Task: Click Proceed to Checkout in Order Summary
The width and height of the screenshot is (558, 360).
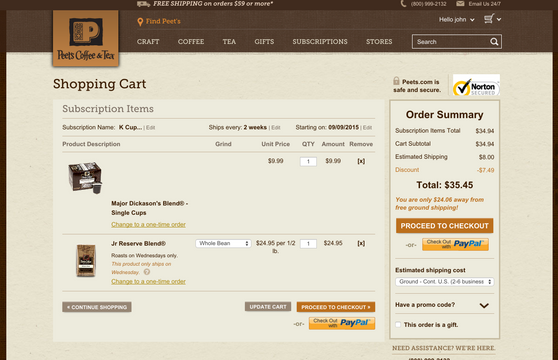Action: tap(444, 226)
